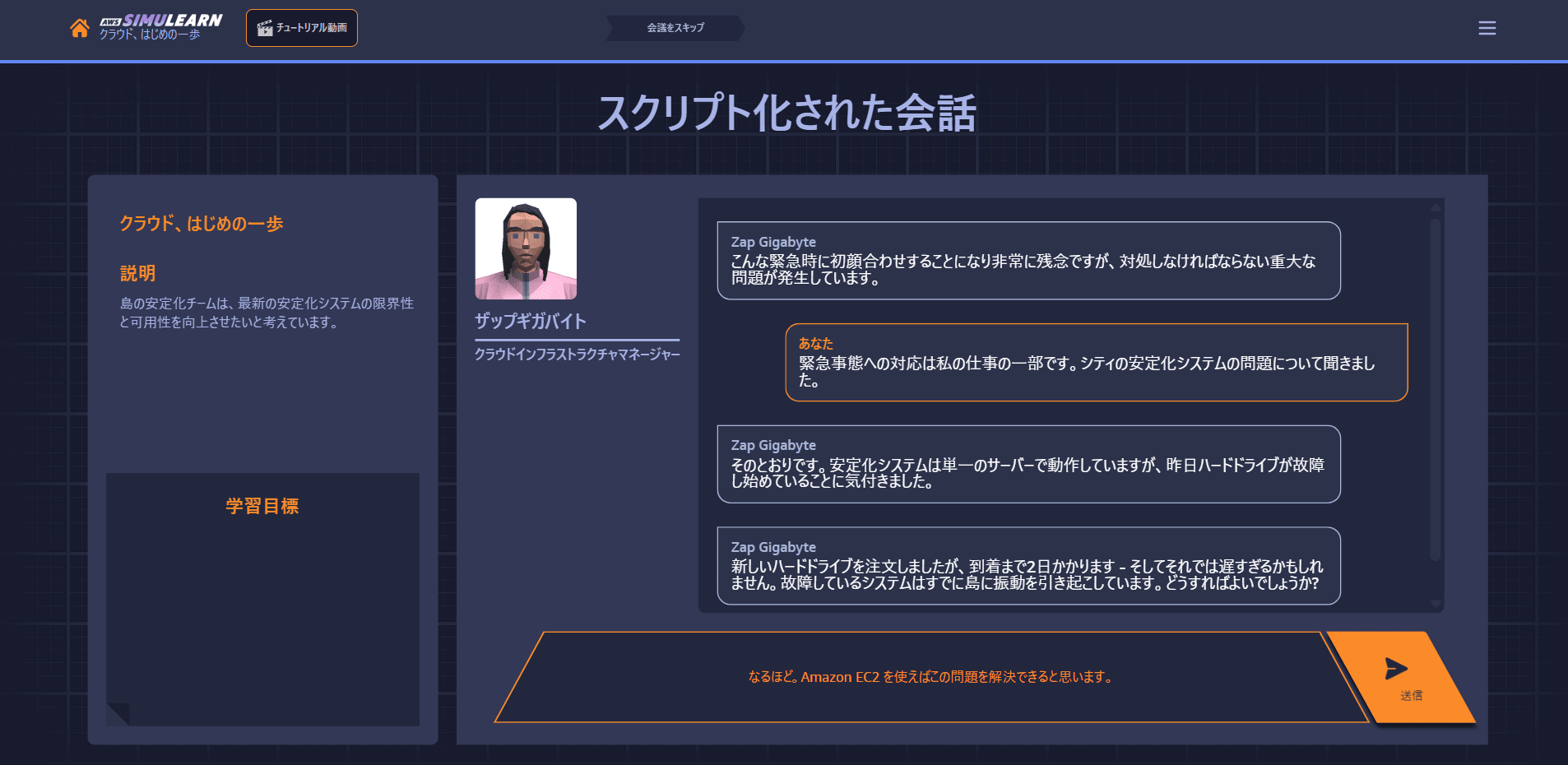Screen dimensions: 1568x765
Task: Click the クラウドインフラストラクチャマネージャー job title
Action: pyautogui.click(x=578, y=355)
